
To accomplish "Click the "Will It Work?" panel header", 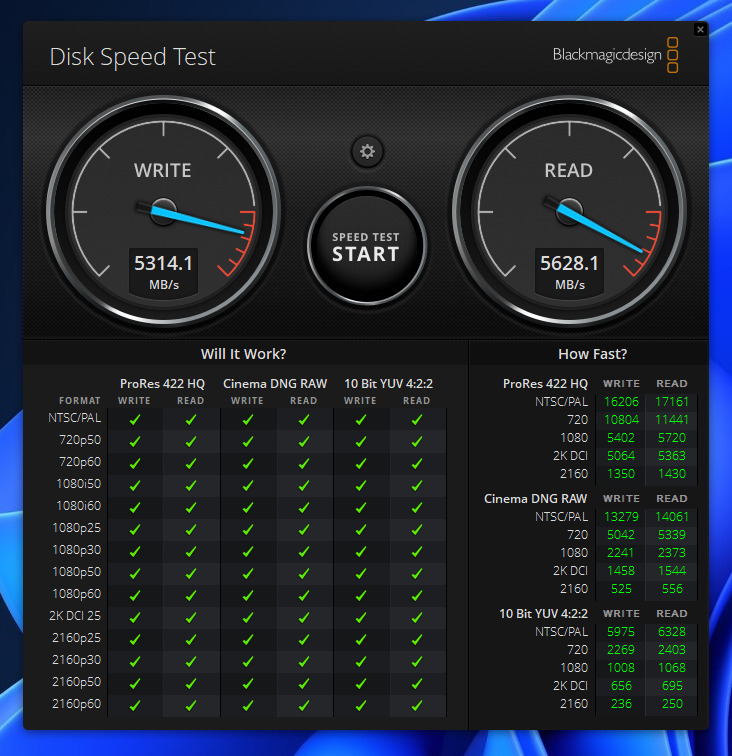I will pyautogui.click(x=244, y=354).
